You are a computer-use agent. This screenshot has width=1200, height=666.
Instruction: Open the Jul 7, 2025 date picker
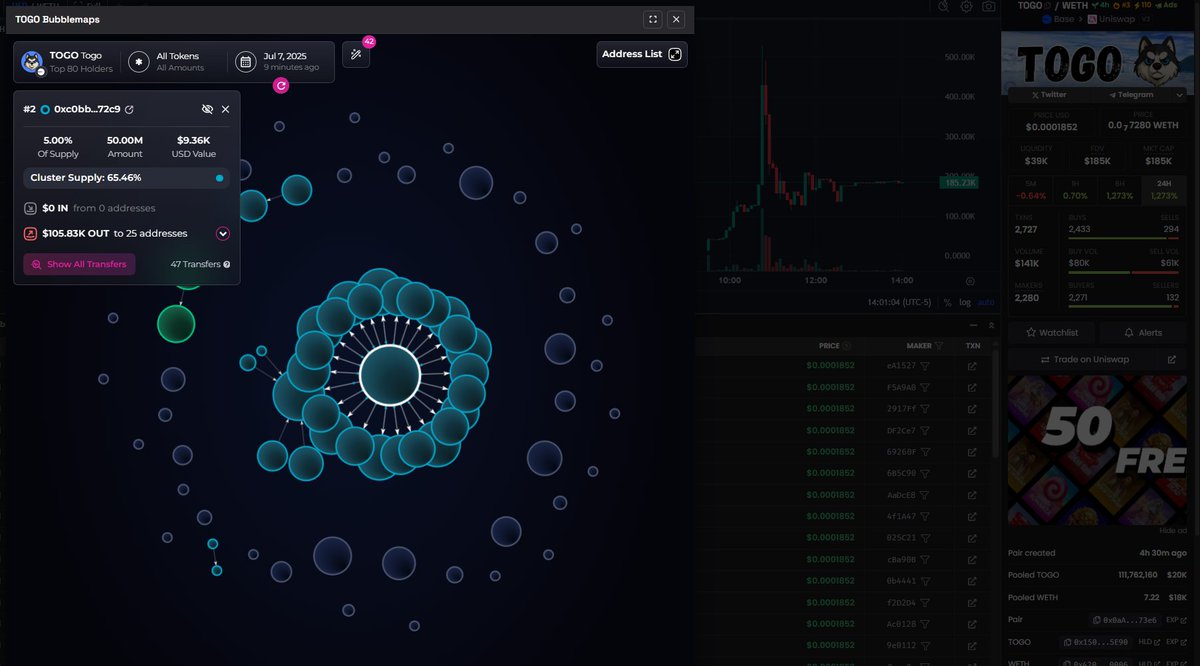click(278, 62)
